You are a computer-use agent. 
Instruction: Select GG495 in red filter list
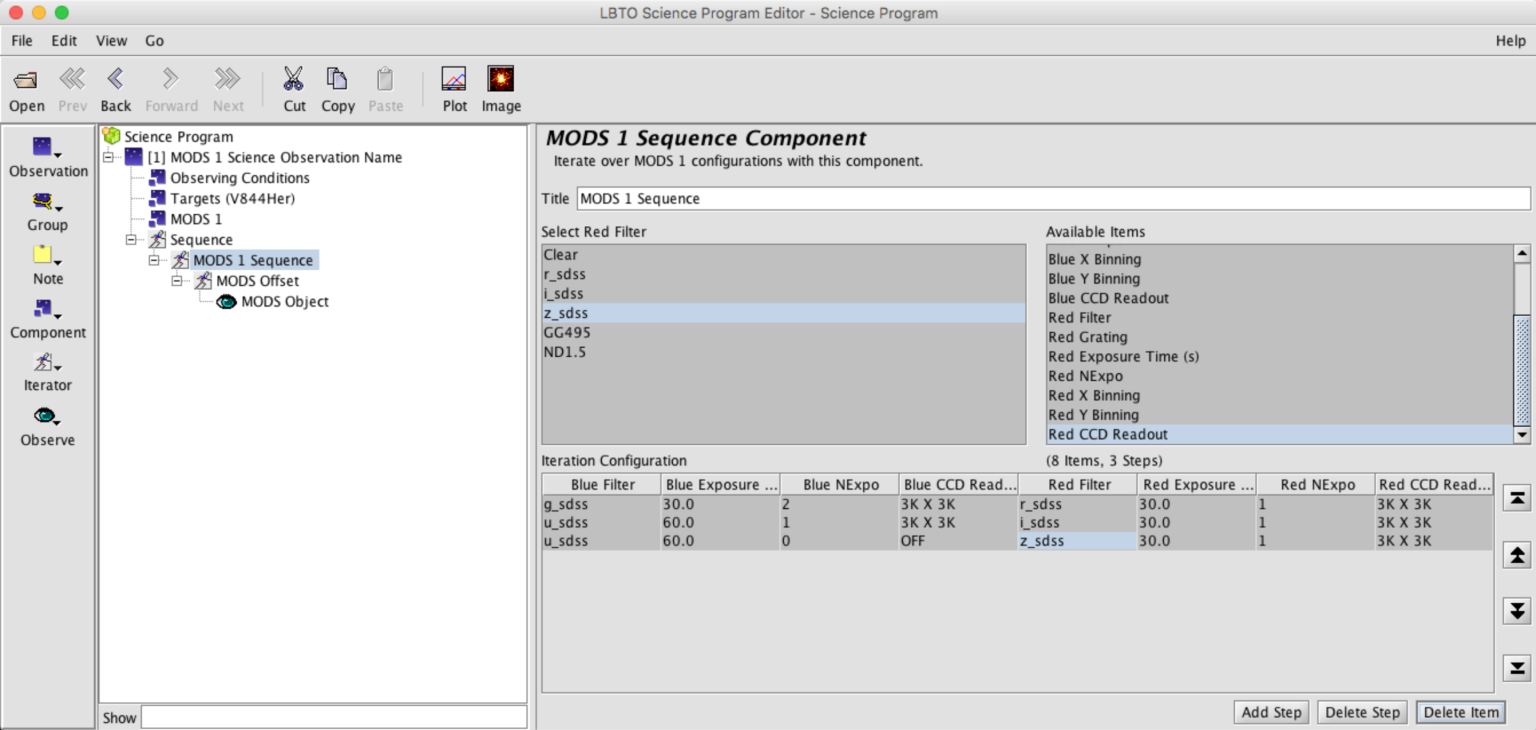[x=783, y=333]
